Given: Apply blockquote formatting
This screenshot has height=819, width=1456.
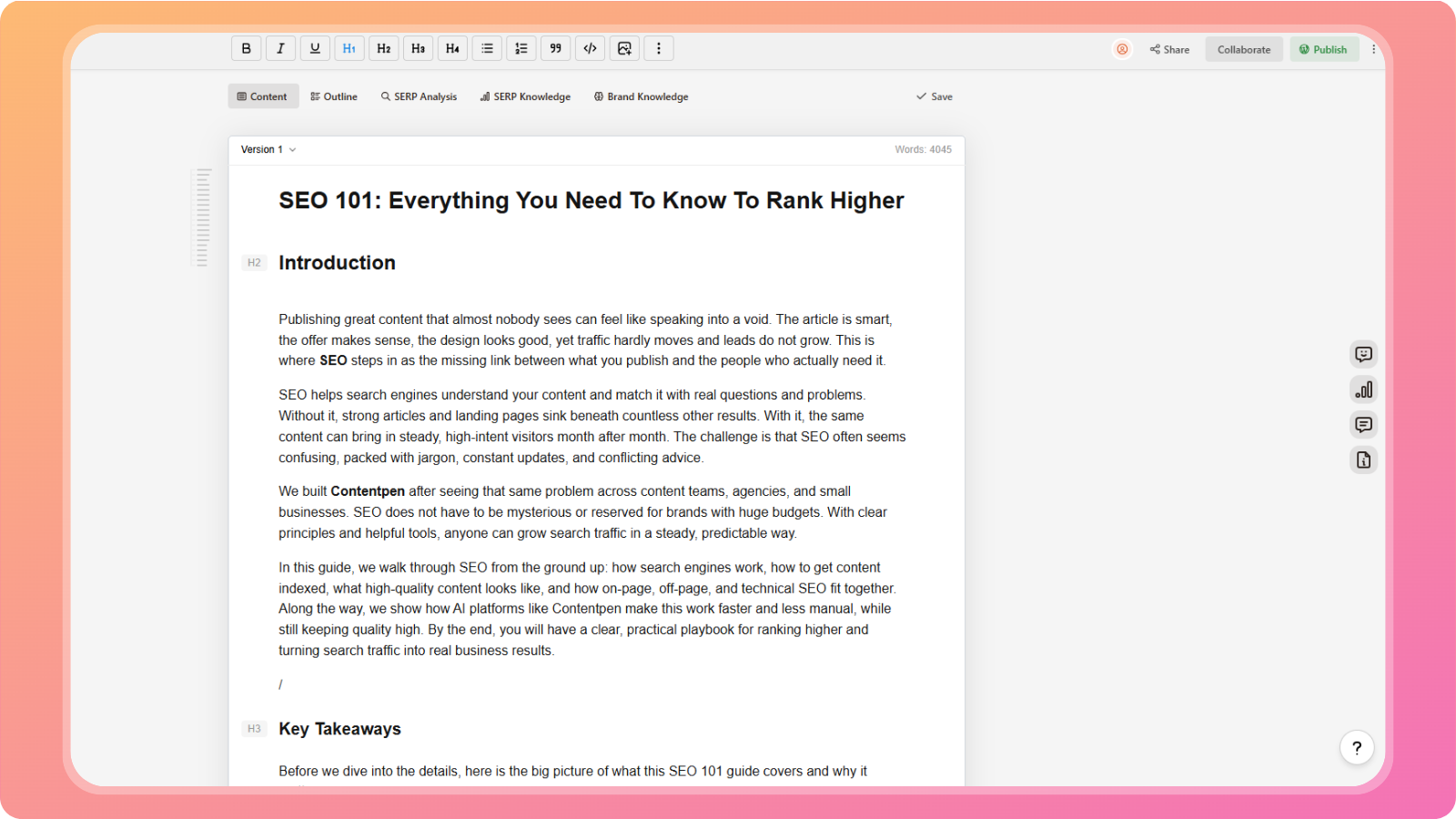Looking at the screenshot, I should pos(555,48).
